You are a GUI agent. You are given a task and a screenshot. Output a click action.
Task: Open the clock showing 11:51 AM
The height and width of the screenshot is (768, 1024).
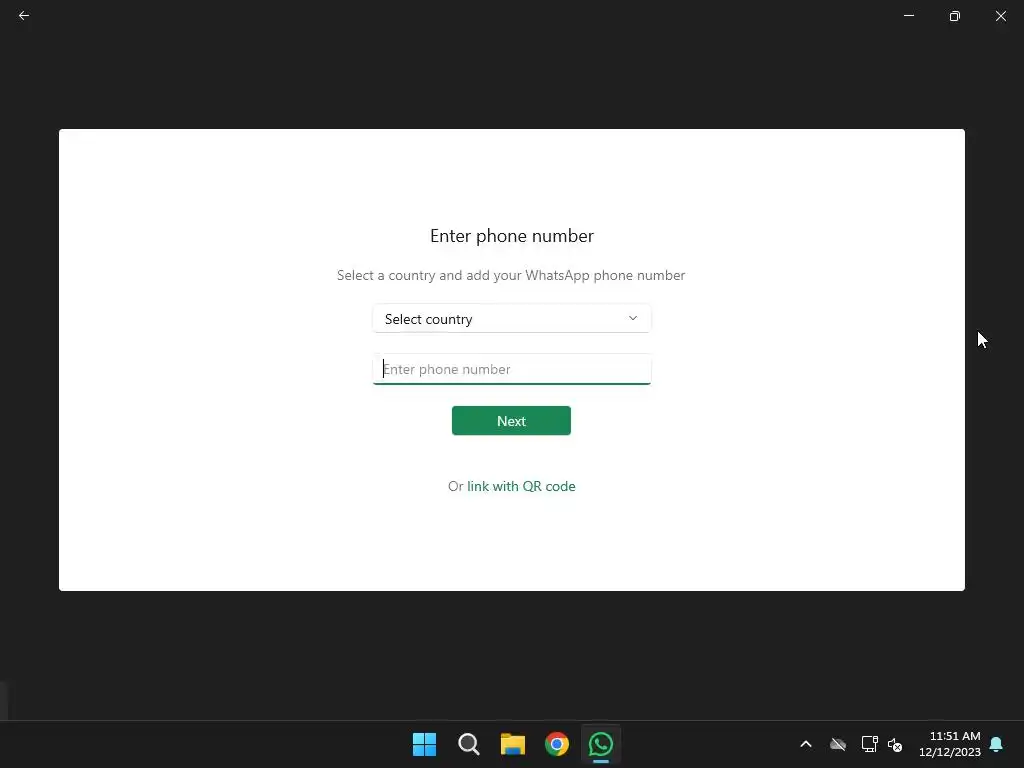(x=950, y=744)
